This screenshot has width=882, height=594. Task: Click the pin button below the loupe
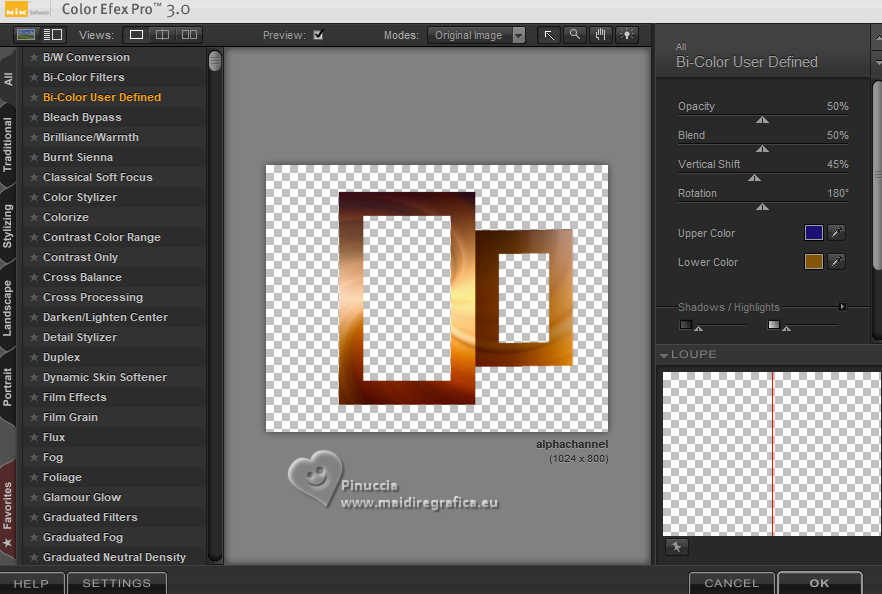pyautogui.click(x=676, y=547)
